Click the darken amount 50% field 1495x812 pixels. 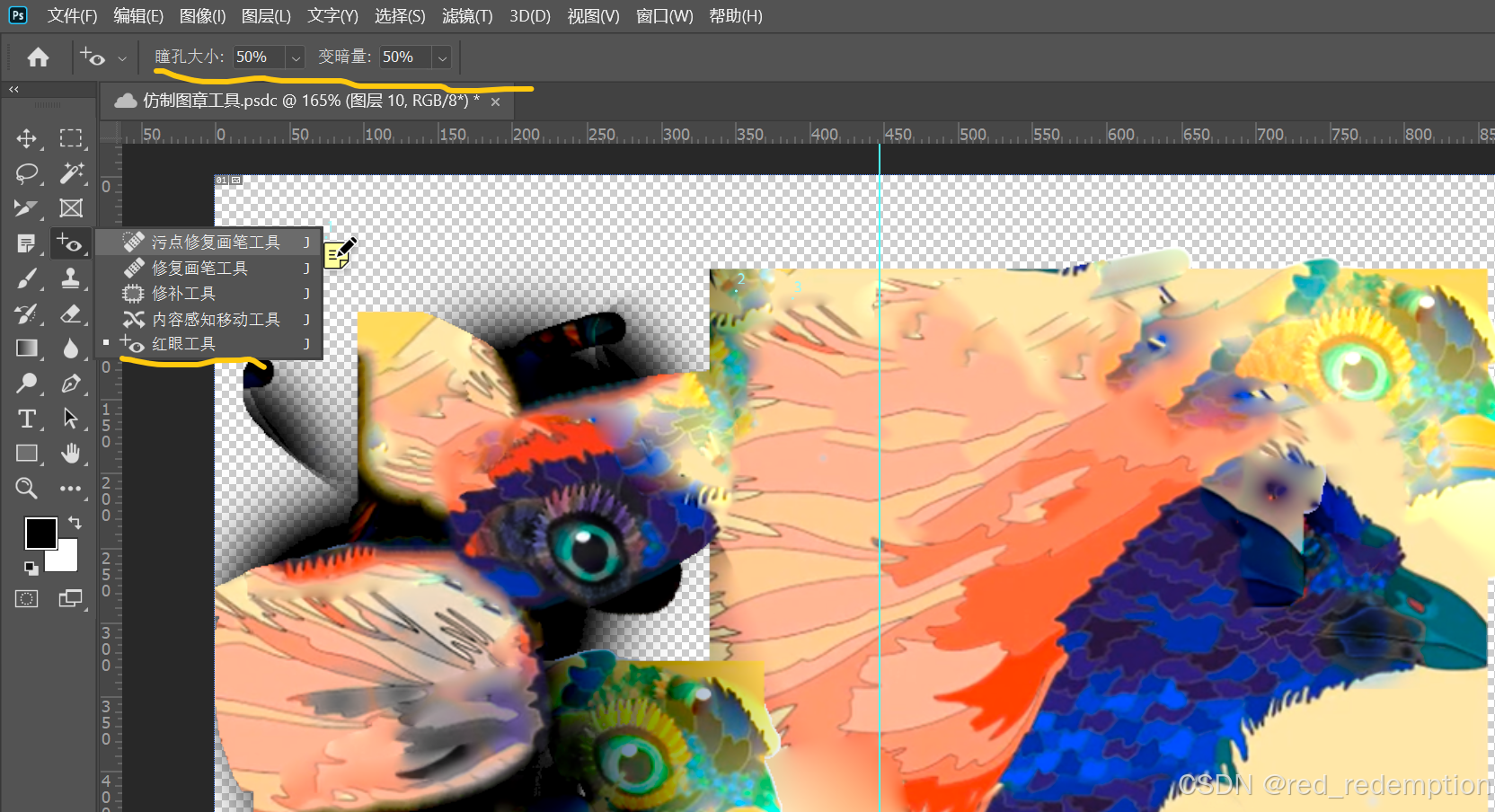(405, 57)
